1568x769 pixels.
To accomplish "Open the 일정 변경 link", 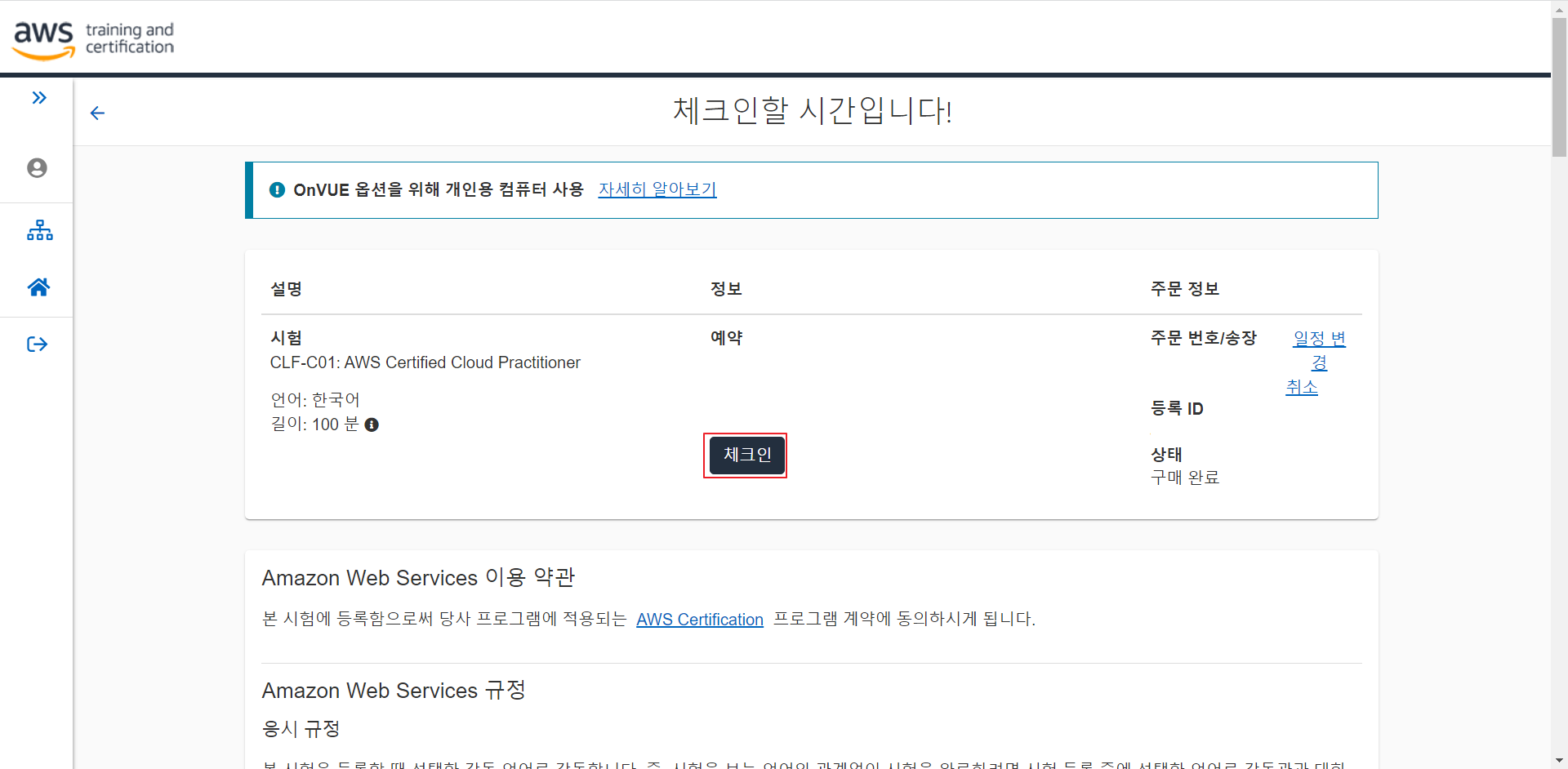I will (1320, 349).
